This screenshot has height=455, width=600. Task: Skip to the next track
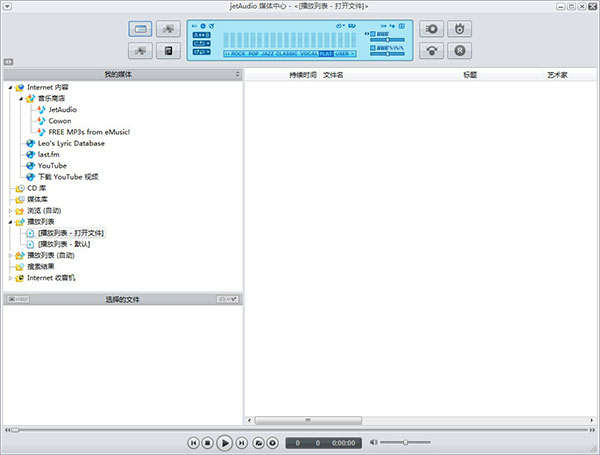pyautogui.click(x=241, y=443)
